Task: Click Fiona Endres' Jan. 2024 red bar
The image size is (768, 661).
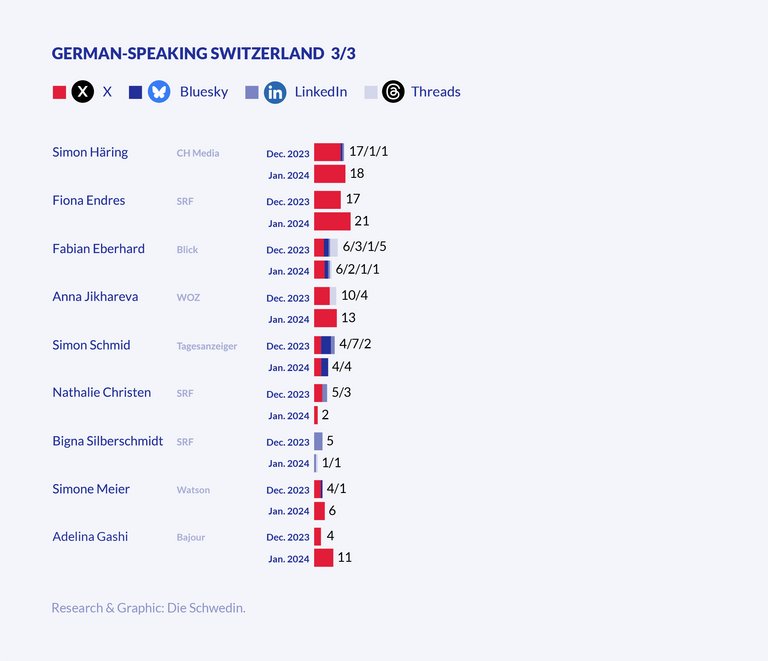Action: click(x=332, y=222)
